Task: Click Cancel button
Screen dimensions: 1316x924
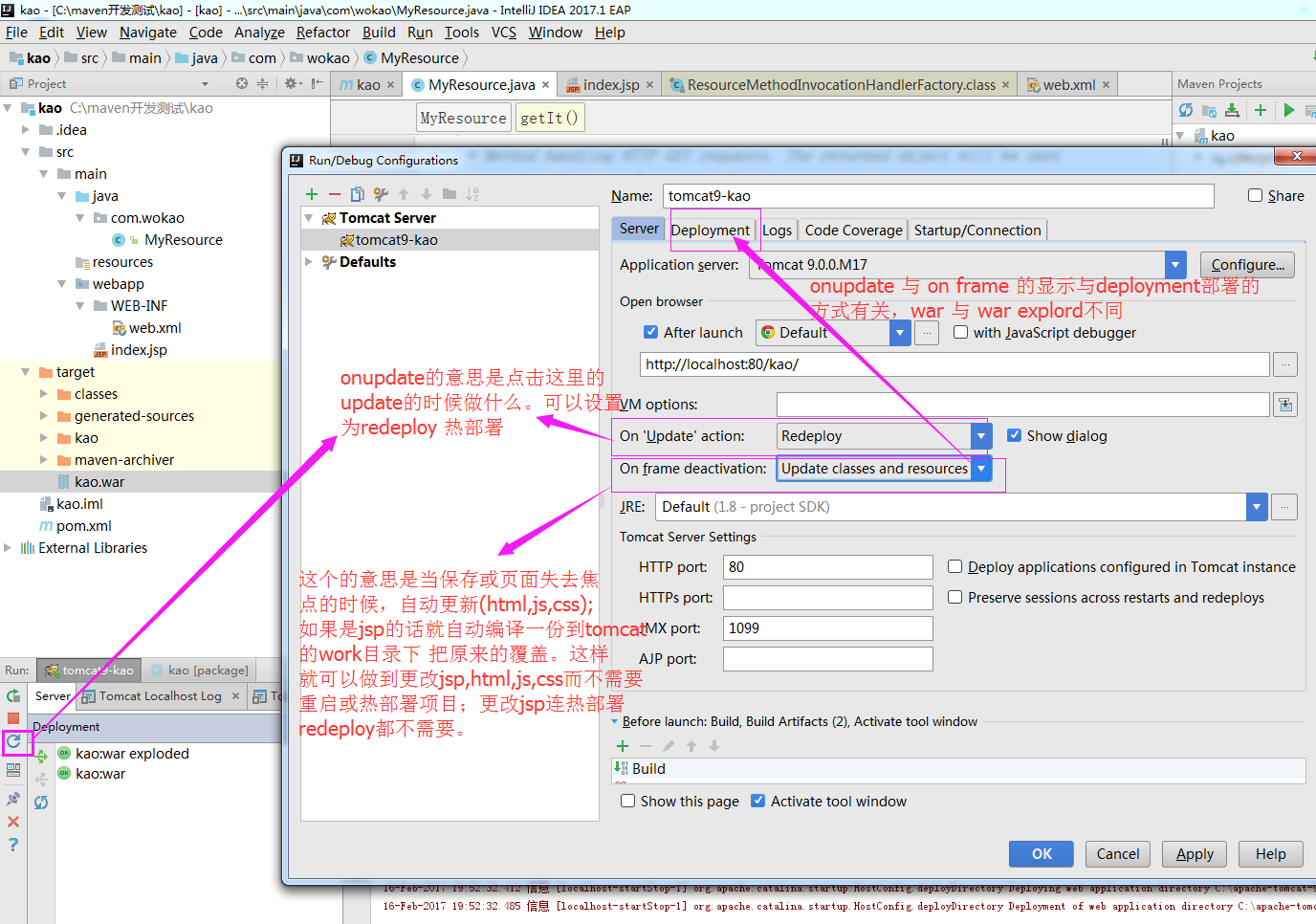Action: click(x=1118, y=854)
